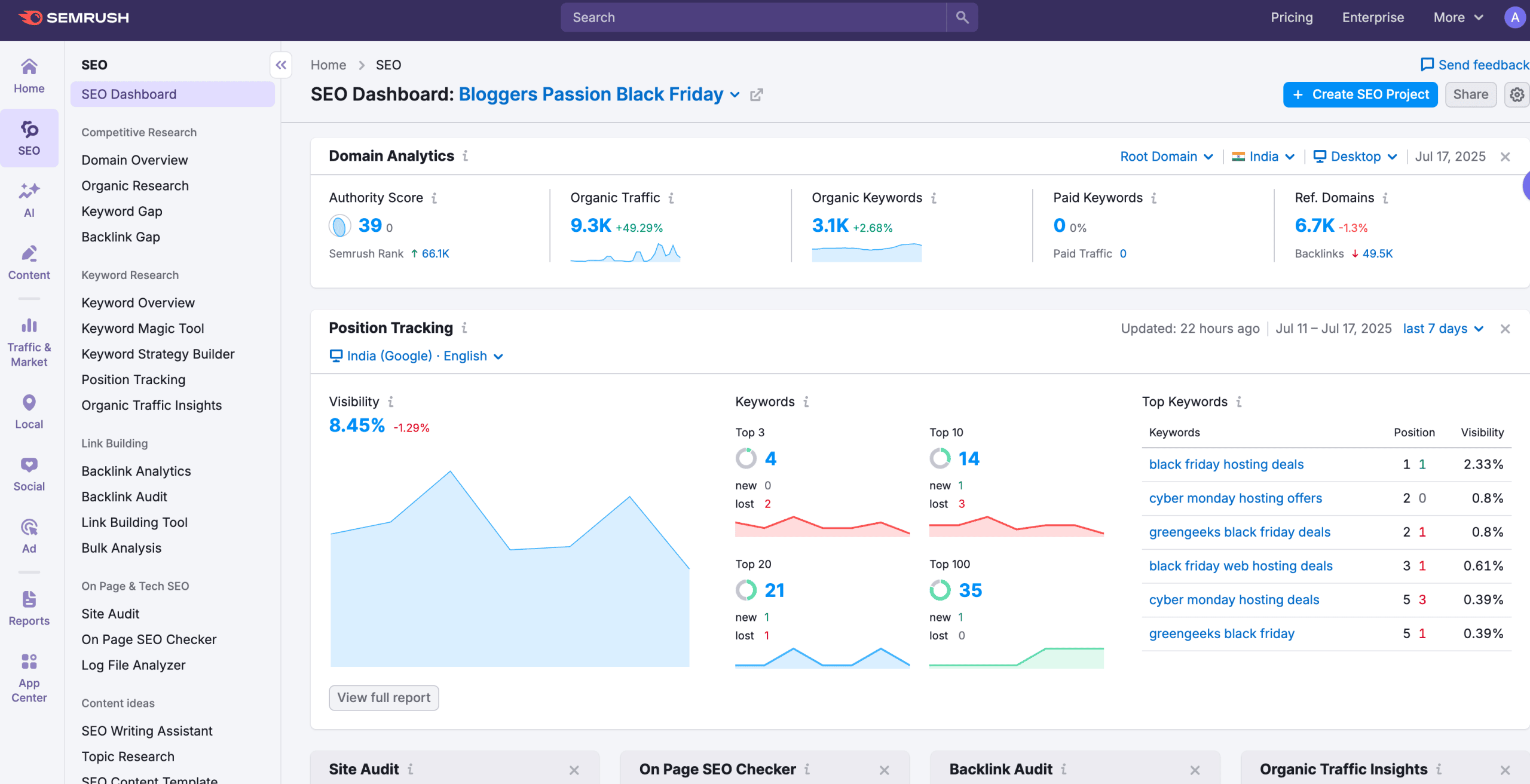Open India country dropdown
The width and height of the screenshot is (1530, 784).
pyautogui.click(x=1263, y=157)
